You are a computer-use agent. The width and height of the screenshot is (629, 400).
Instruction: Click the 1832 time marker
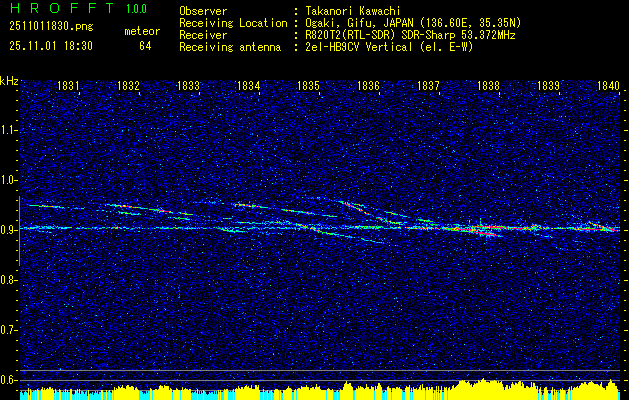tap(128, 85)
